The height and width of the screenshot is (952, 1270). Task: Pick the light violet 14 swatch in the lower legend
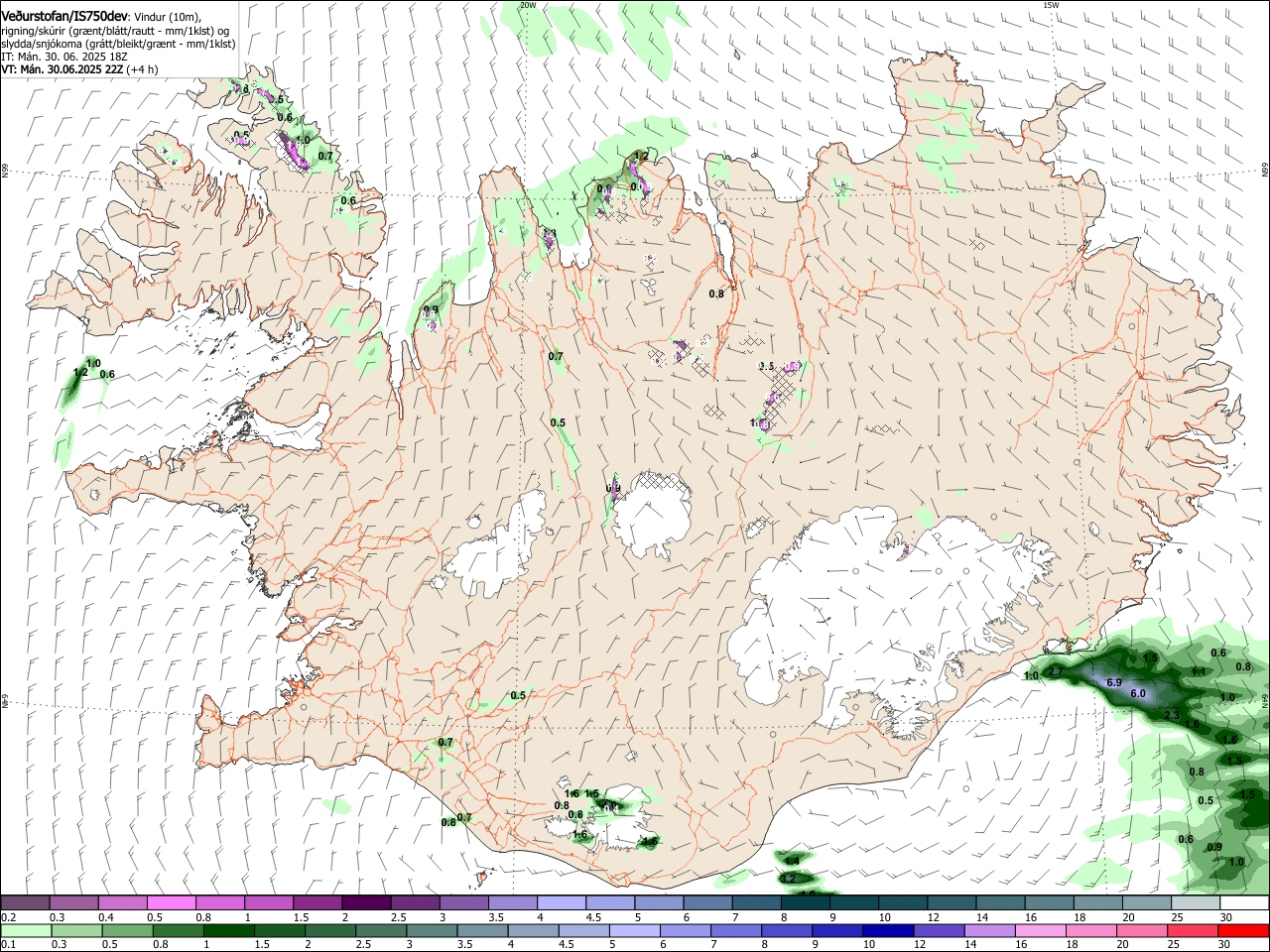tap(990, 930)
